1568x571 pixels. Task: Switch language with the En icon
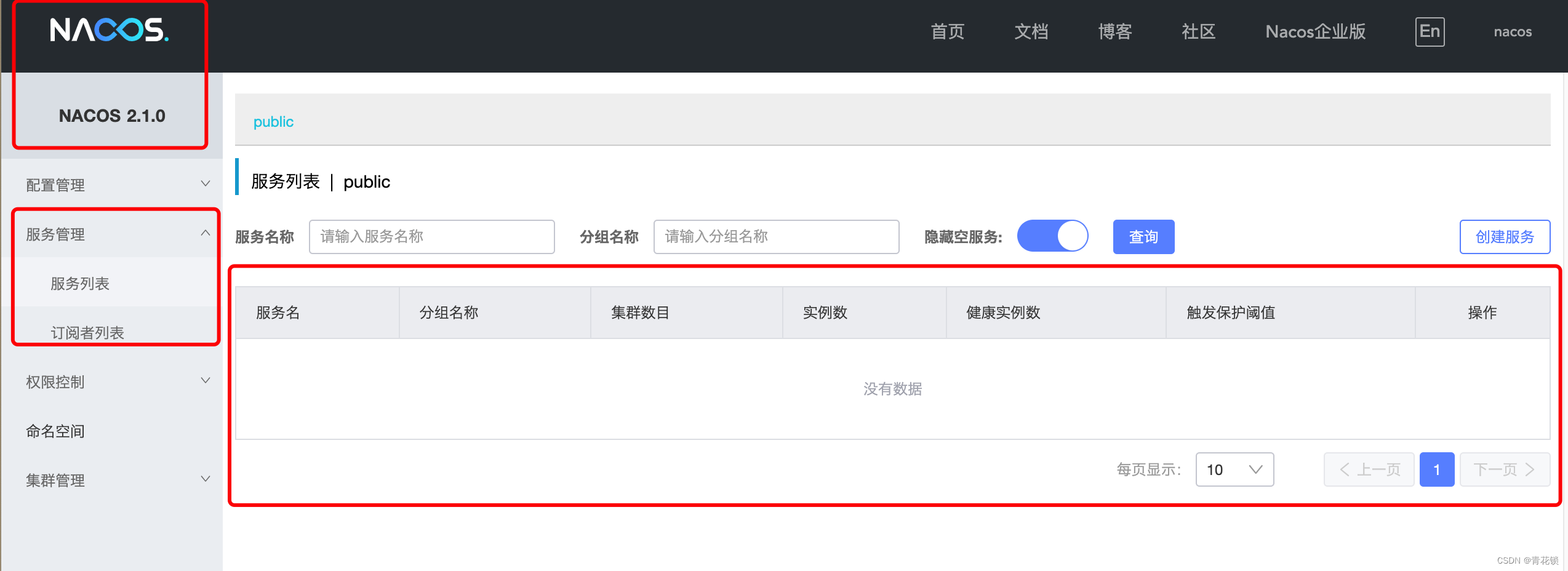coord(1430,31)
